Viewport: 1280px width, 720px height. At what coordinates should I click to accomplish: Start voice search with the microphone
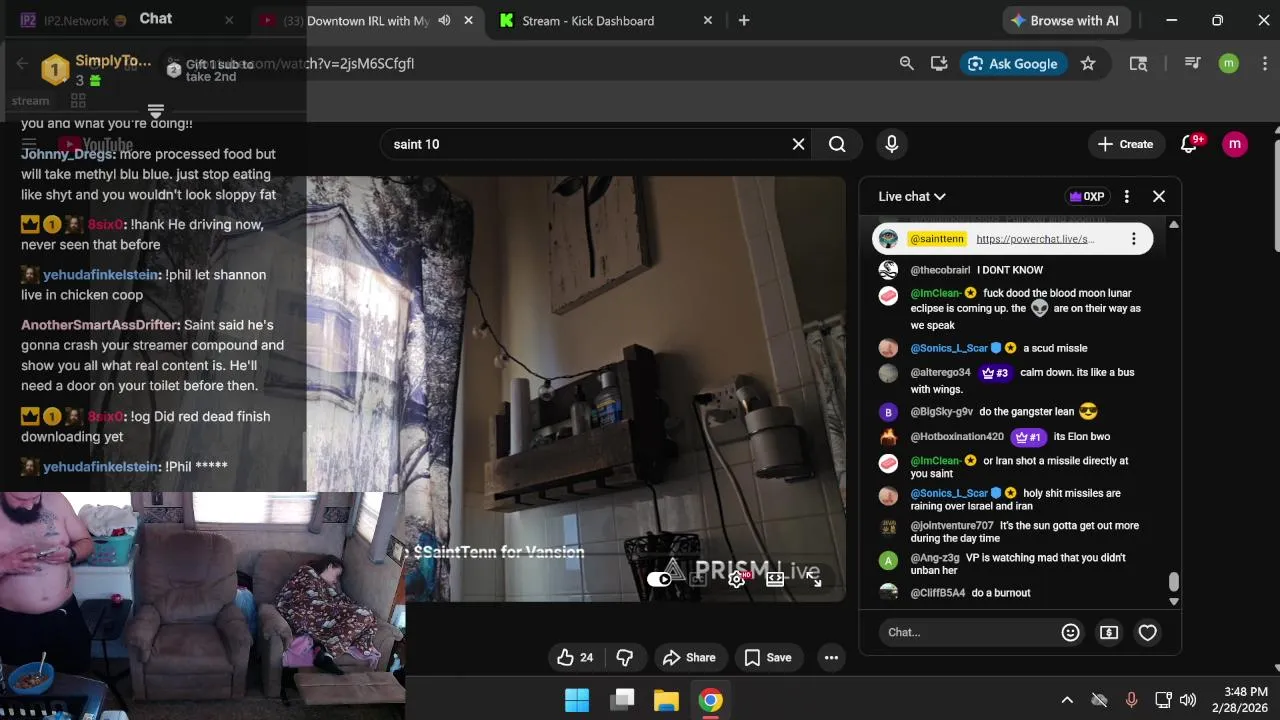point(891,144)
